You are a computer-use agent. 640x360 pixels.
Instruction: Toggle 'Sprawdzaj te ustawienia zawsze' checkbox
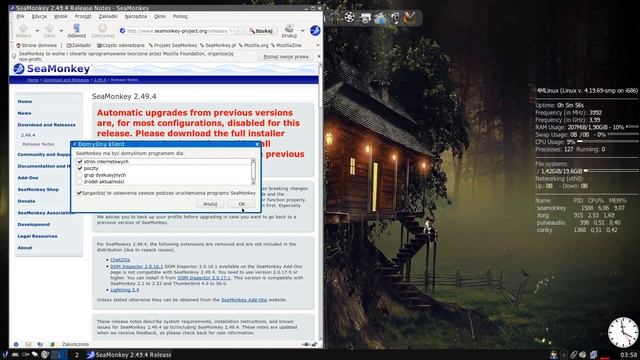[79, 193]
